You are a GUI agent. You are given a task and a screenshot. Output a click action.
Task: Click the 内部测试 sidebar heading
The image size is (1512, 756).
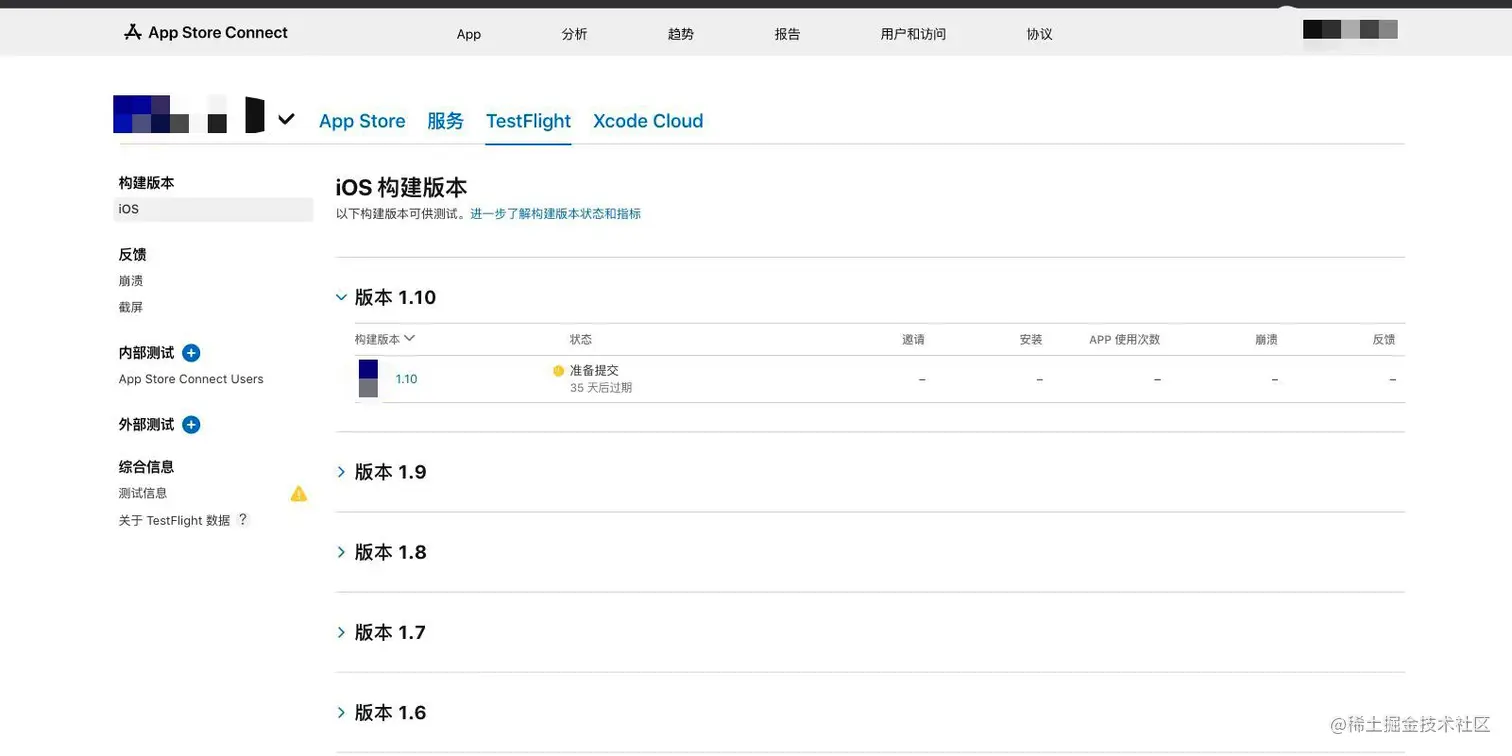[146, 353]
